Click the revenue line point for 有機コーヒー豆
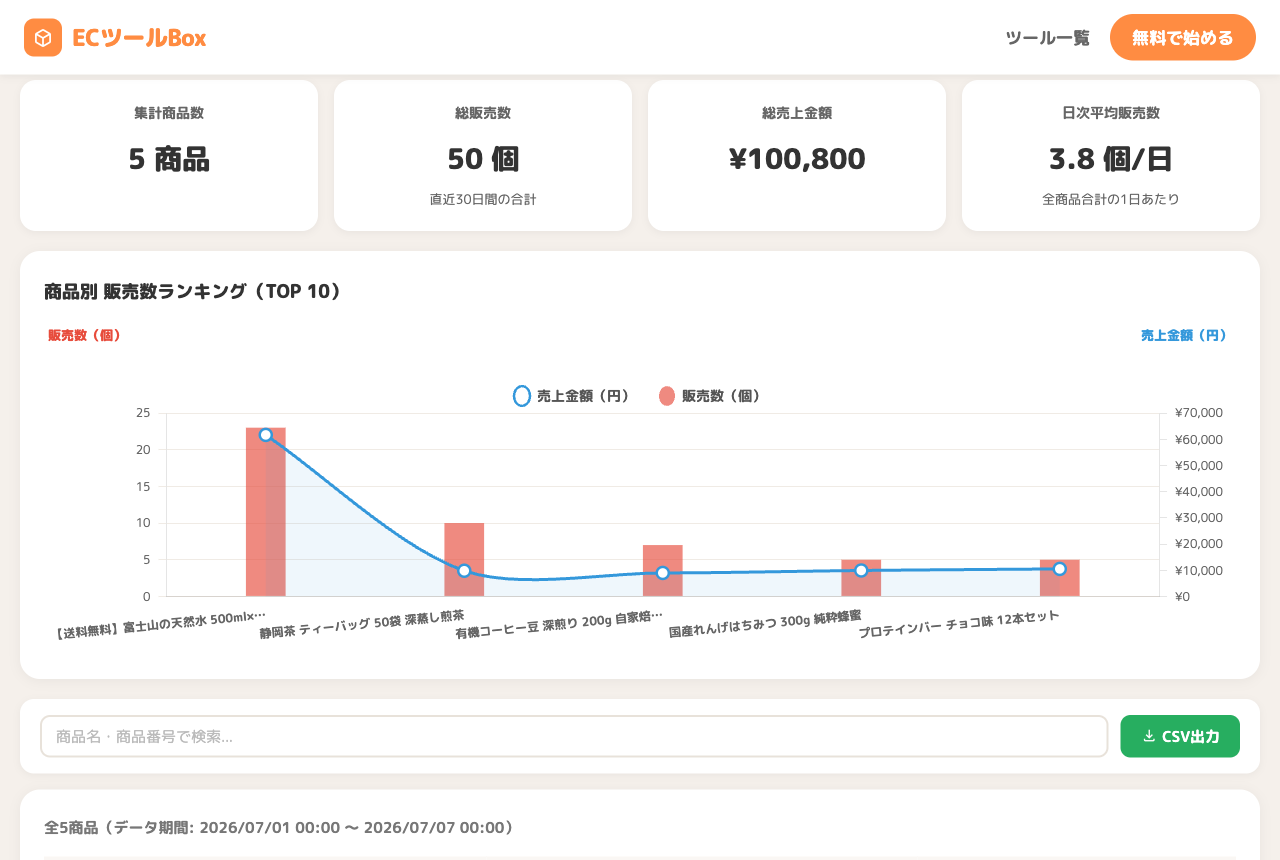Screen dimensions: 1280x860 [x=663, y=573]
